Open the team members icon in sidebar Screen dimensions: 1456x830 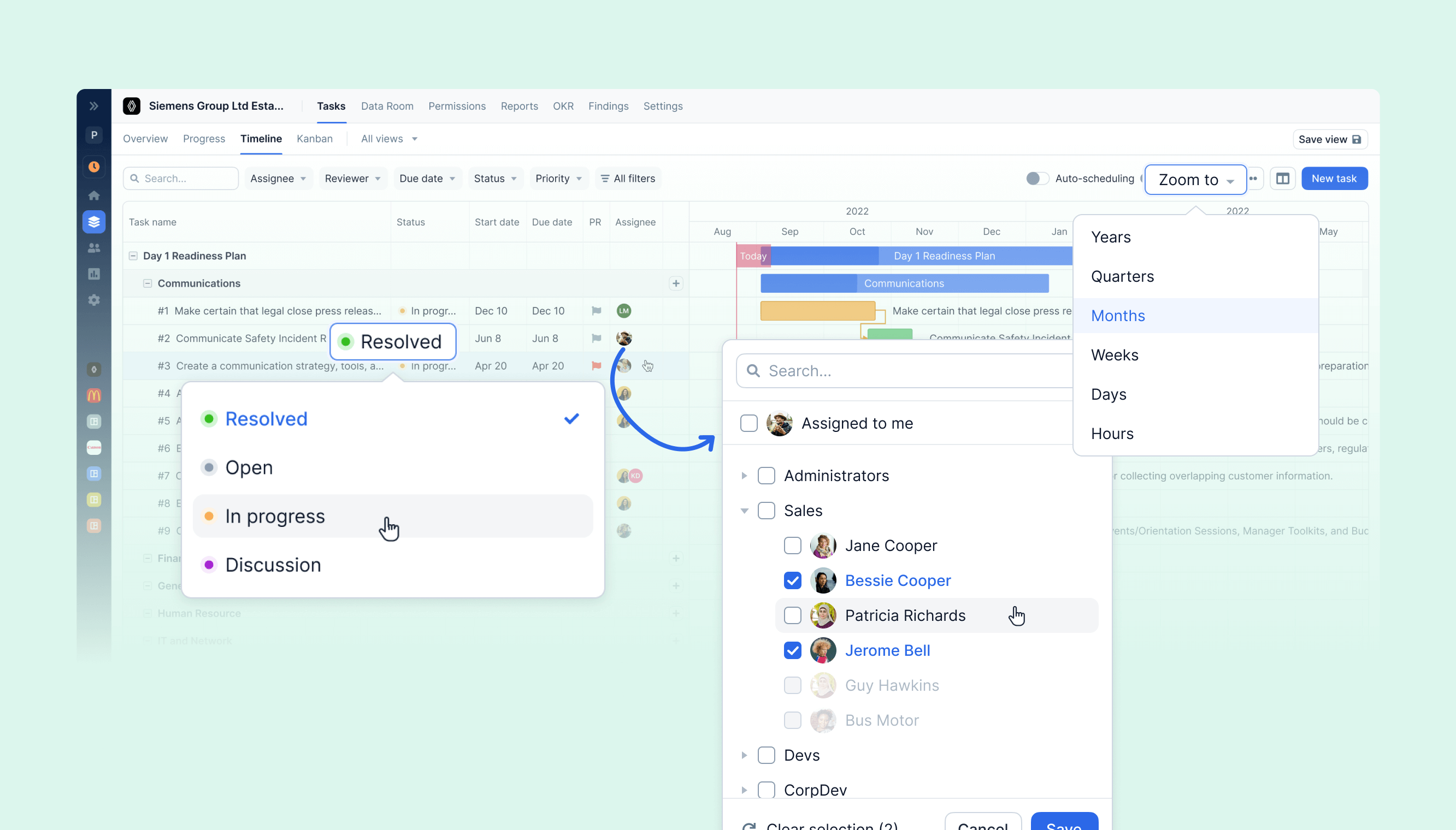click(94, 247)
